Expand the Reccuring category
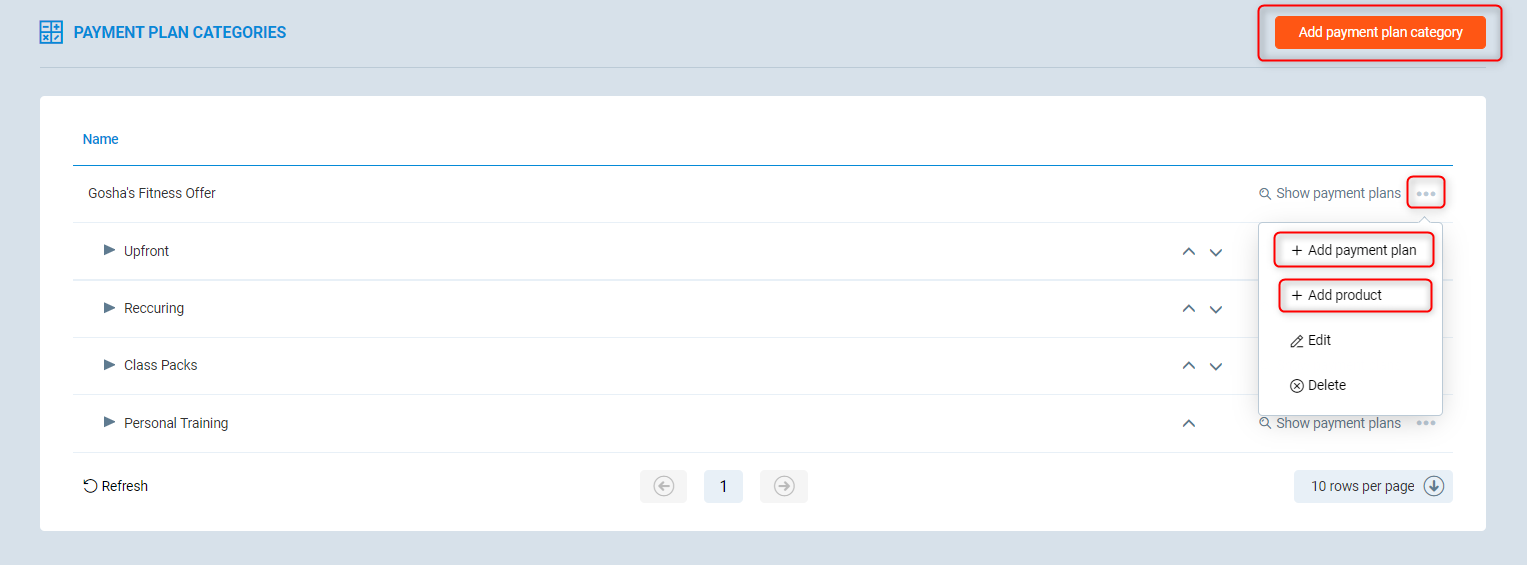1527x565 pixels. pos(110,308)
